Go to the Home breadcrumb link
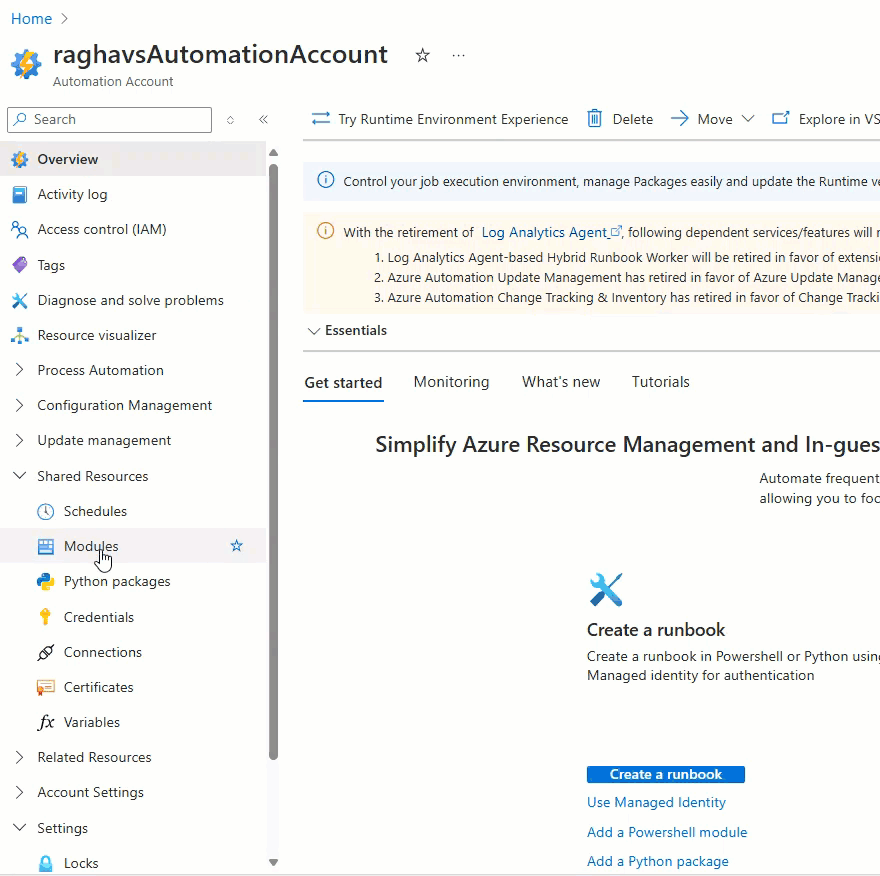 (31, 19)
